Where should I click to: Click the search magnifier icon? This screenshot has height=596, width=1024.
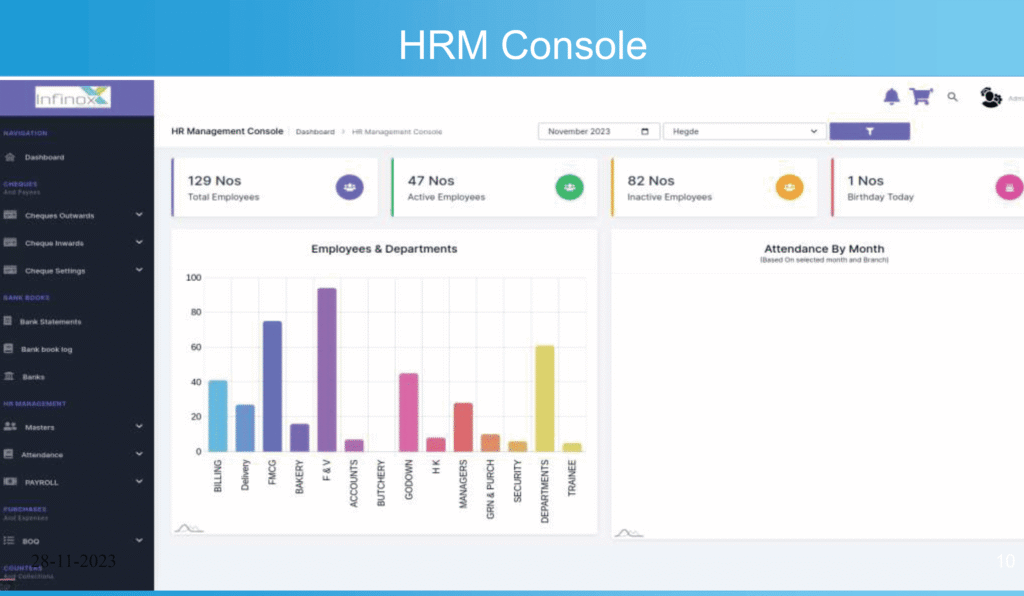953,97
